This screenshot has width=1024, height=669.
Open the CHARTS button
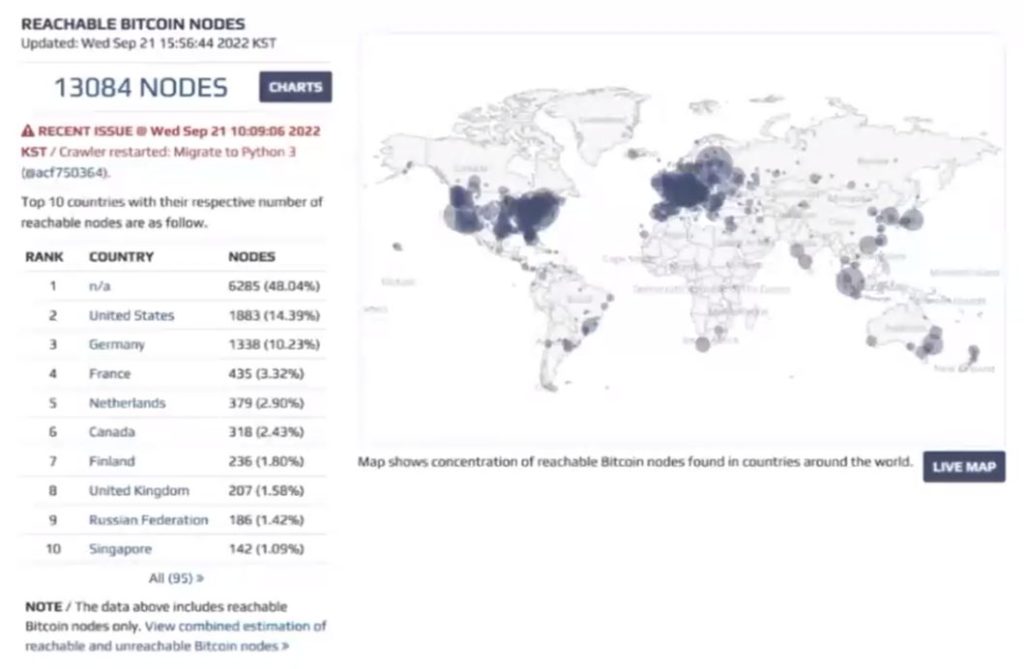(295, 87)
